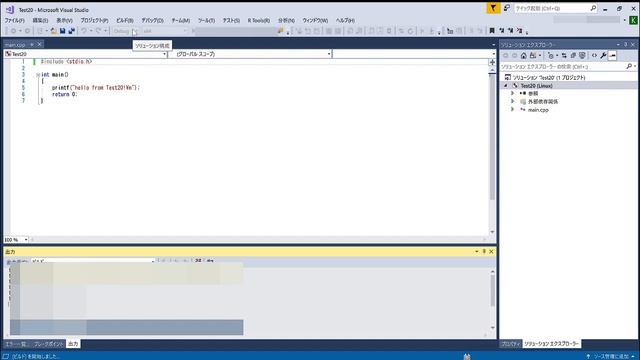Click the #include <stdio.h> line
Viewport: 640px width, 360px height.
(x=66, y=62)
